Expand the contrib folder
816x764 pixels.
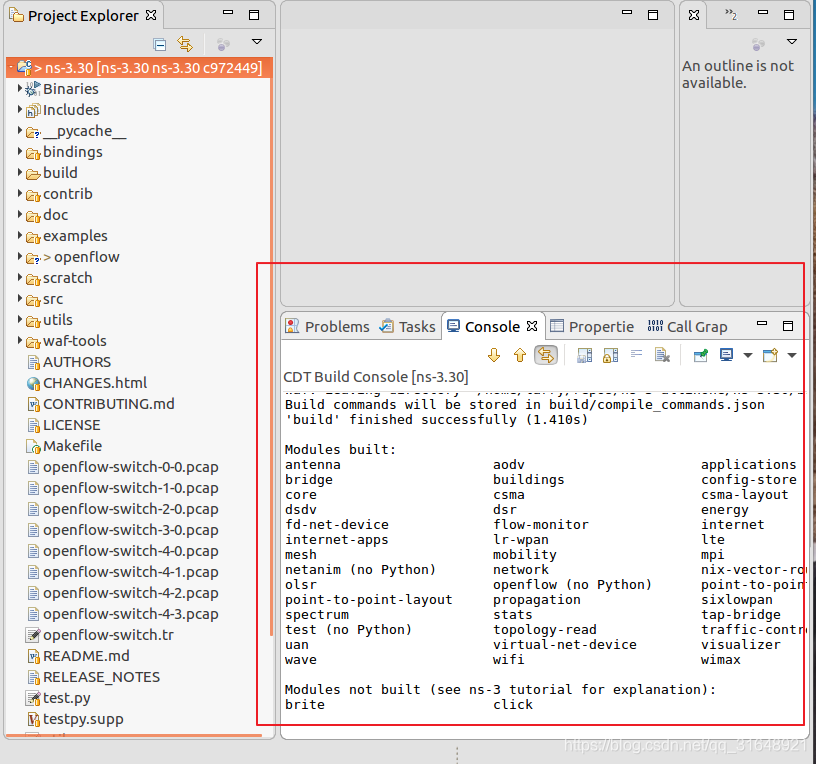20,194
